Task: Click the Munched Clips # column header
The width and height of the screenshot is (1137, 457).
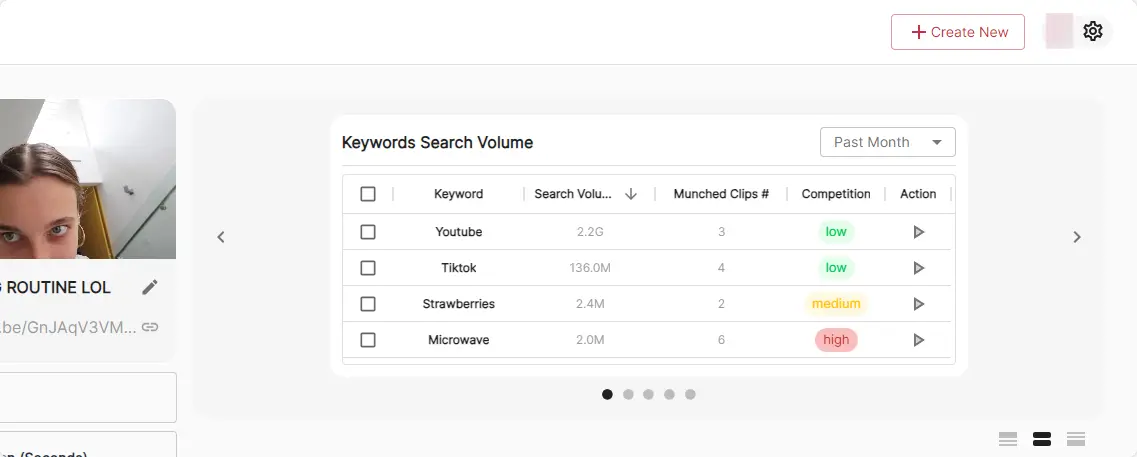Action: point(721,194)
